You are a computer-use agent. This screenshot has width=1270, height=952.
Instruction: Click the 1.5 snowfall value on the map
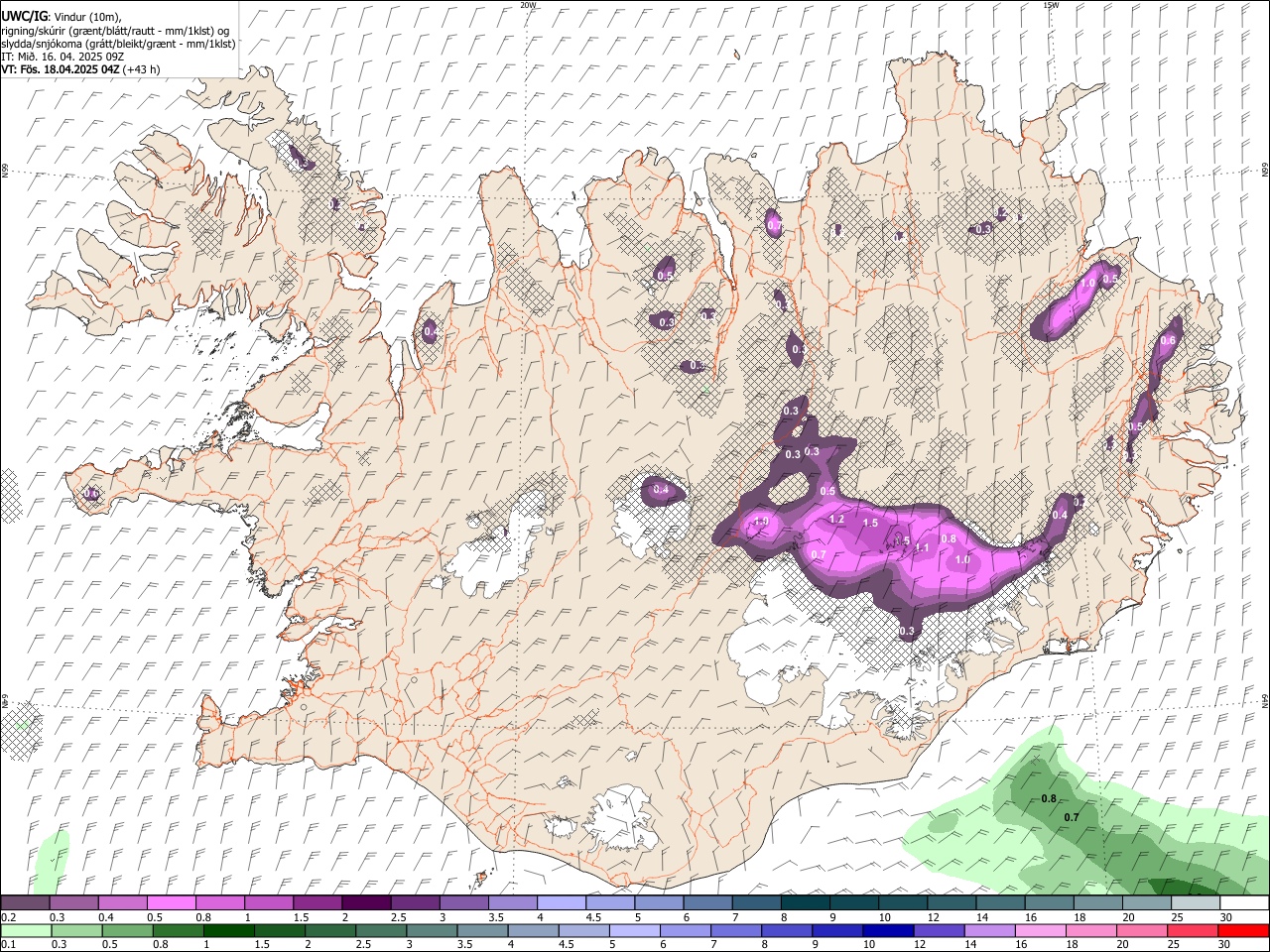point(870,523)
